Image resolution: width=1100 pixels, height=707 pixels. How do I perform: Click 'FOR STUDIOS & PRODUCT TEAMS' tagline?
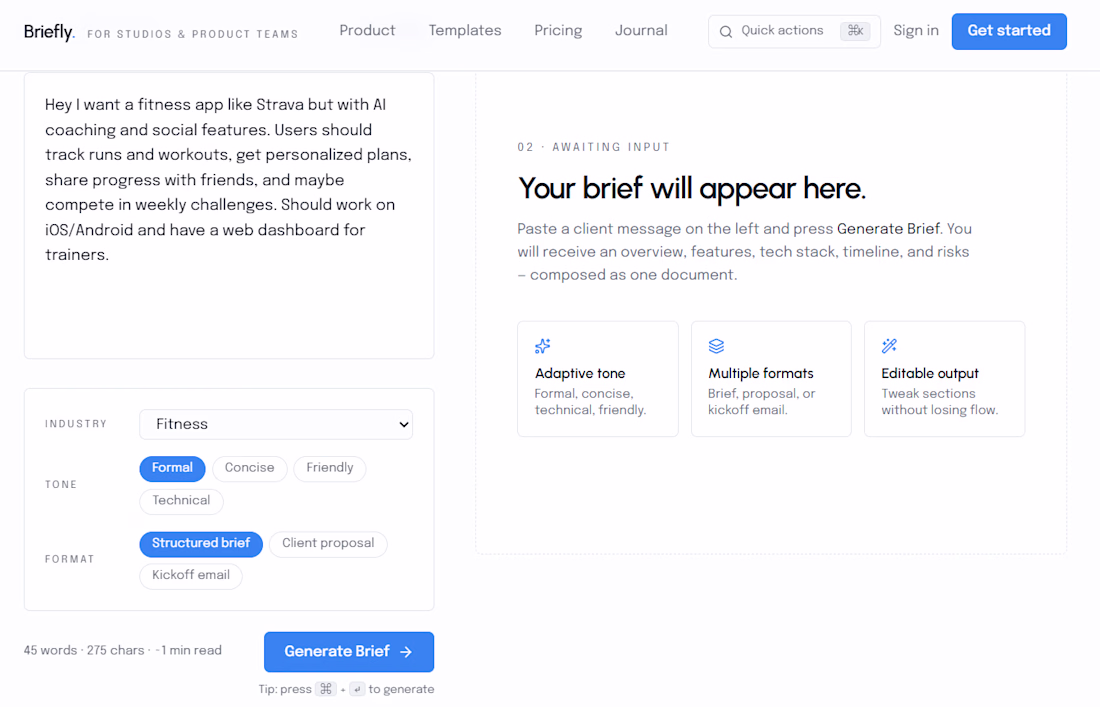point(193,34)
